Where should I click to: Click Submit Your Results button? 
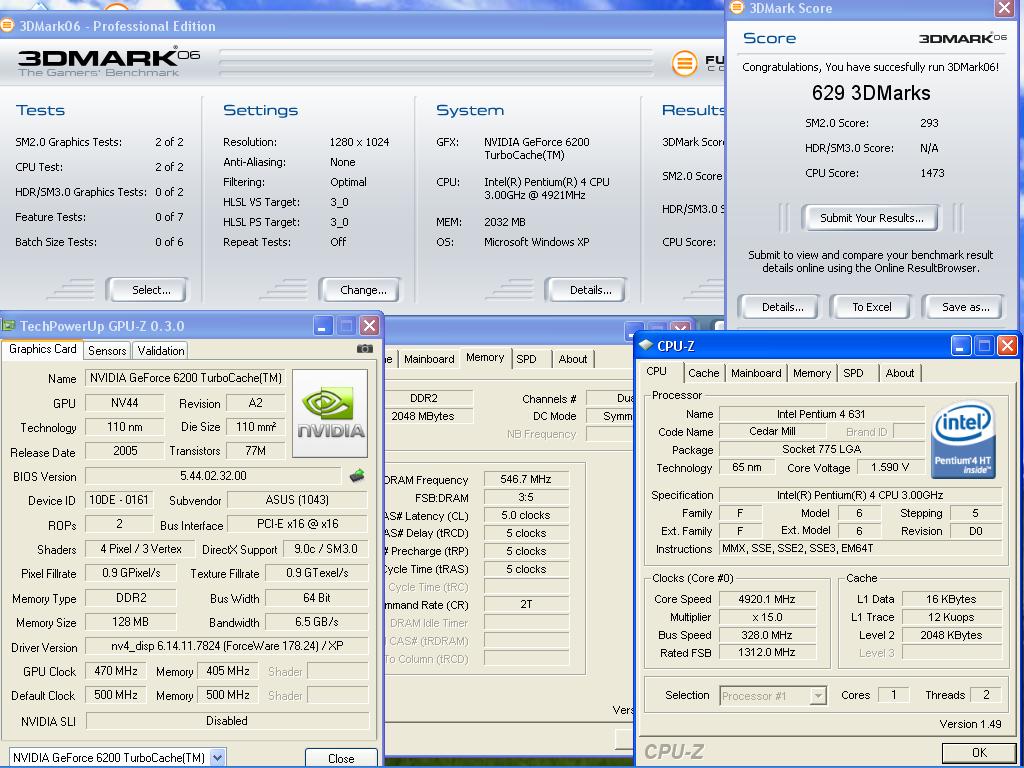870,218
